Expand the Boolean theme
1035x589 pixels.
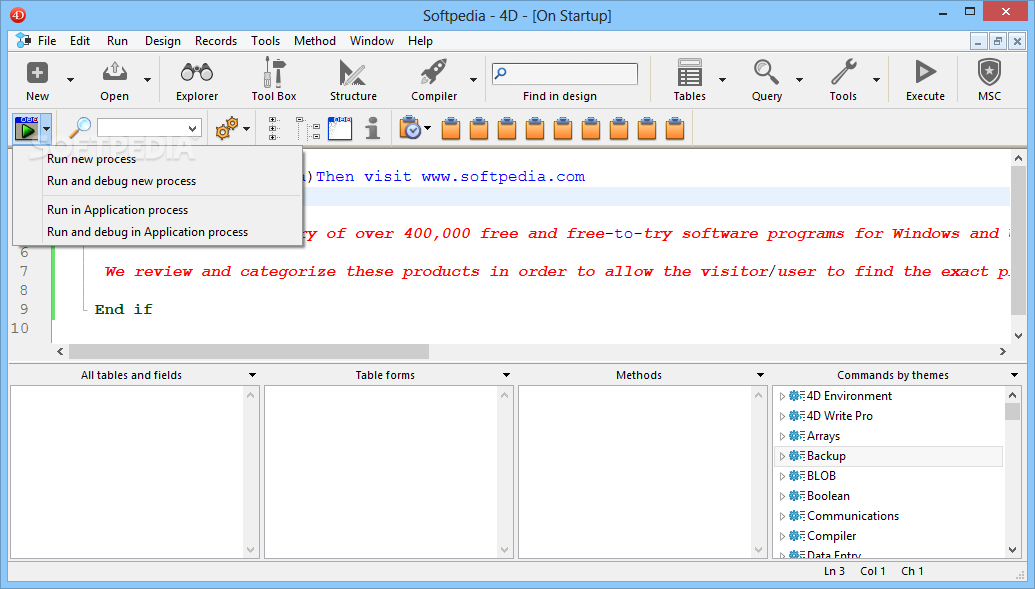coord(782,496)
